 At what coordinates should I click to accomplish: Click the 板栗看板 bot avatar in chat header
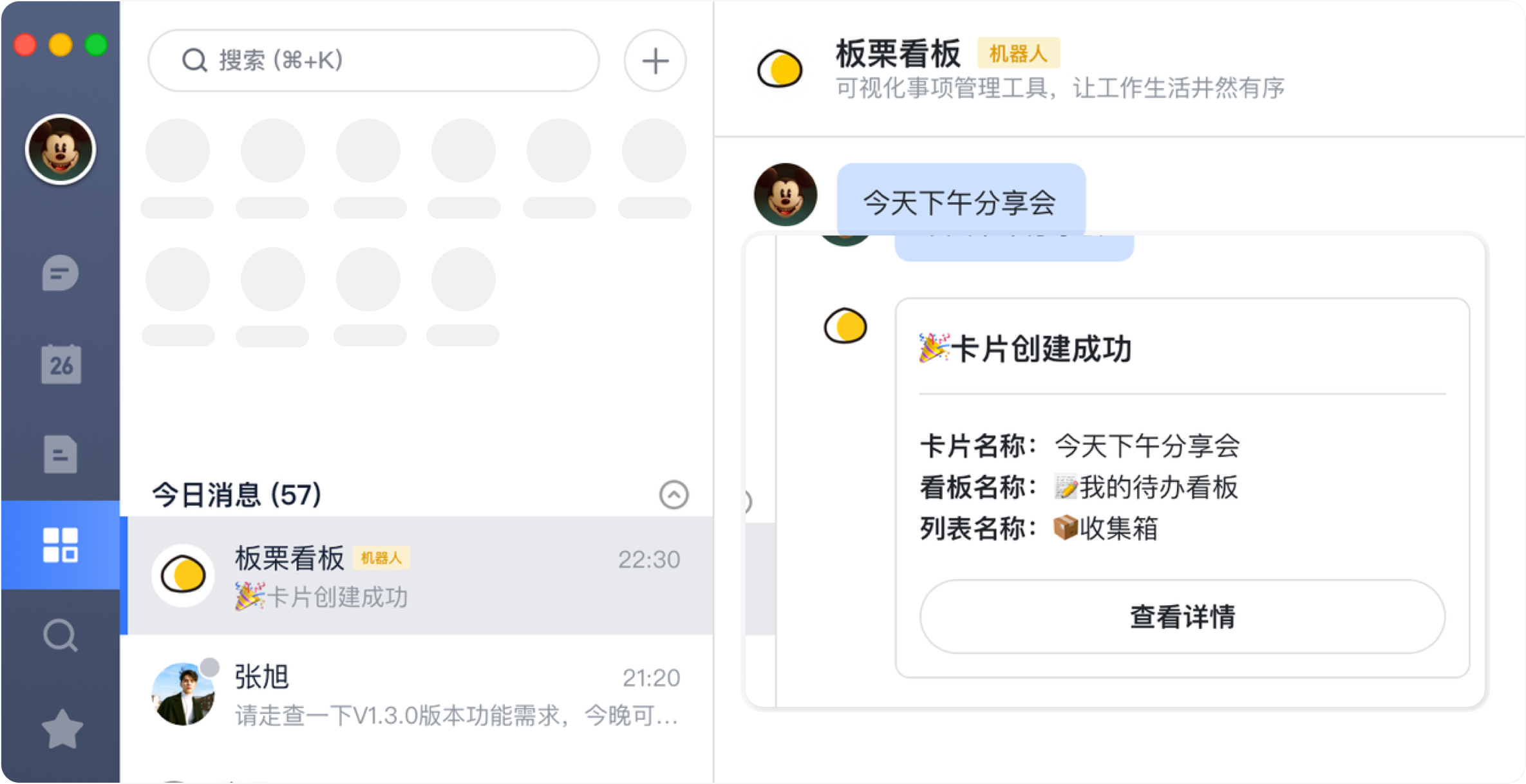tap(780, 68)
